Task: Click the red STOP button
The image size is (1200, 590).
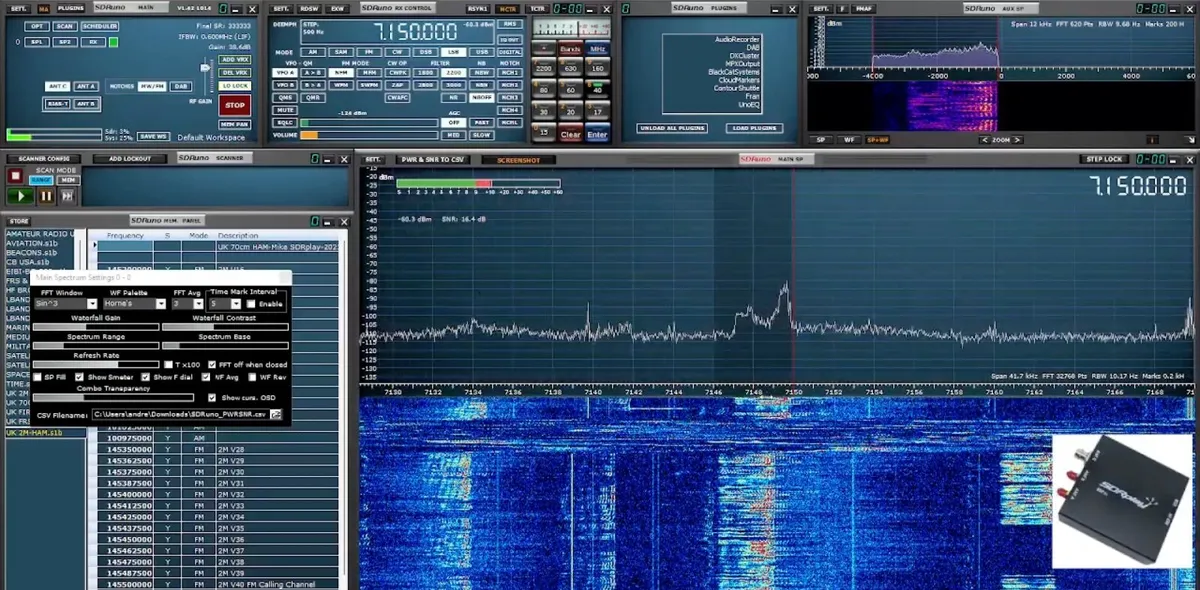Action: tap(235, 105)
